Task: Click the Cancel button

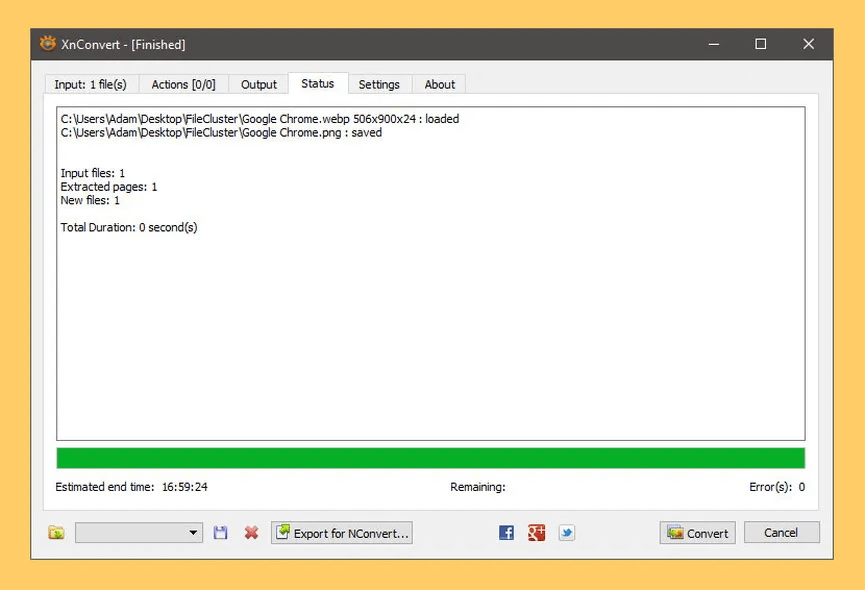Action: click(781, 532)
